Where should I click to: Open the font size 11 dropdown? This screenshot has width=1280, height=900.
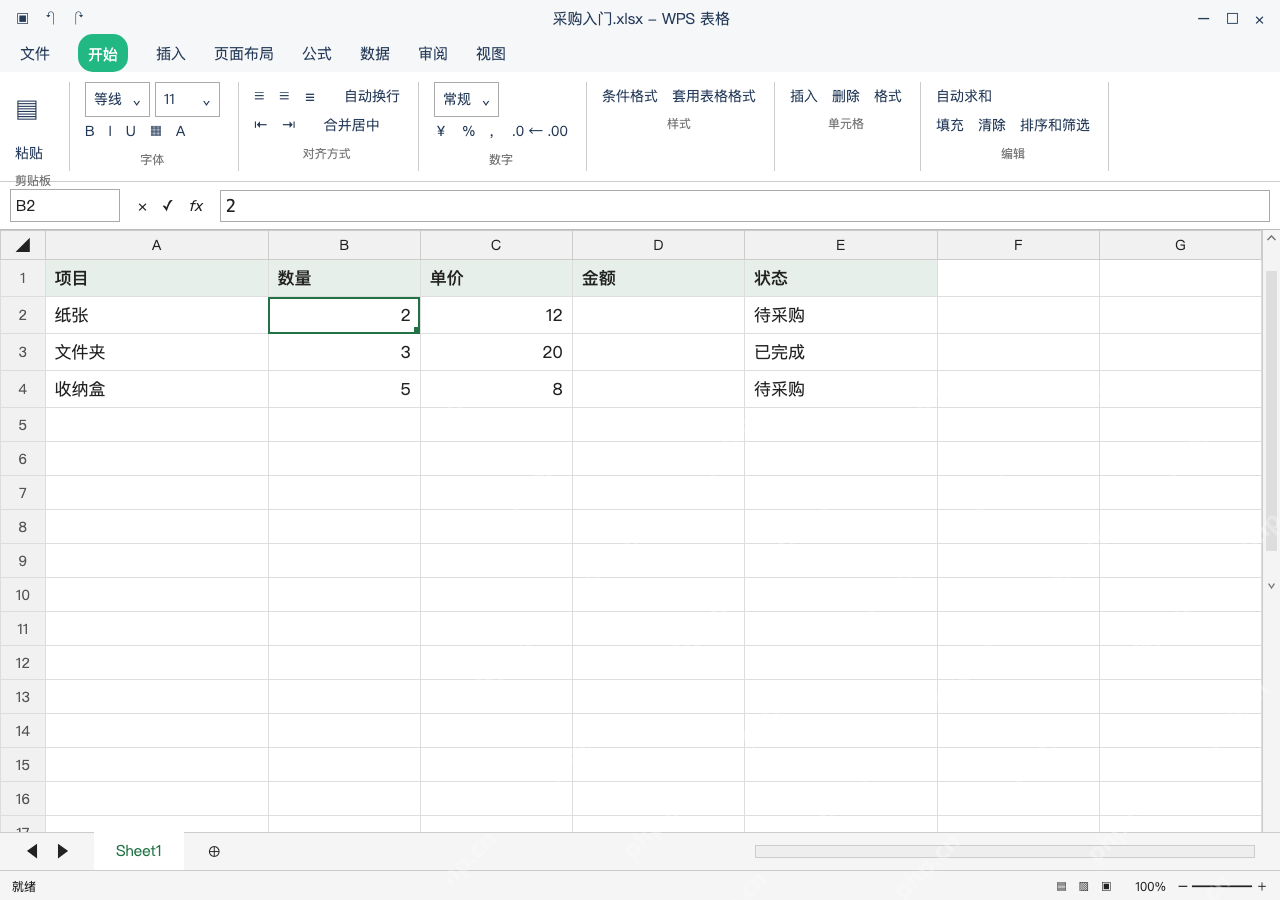187,99
